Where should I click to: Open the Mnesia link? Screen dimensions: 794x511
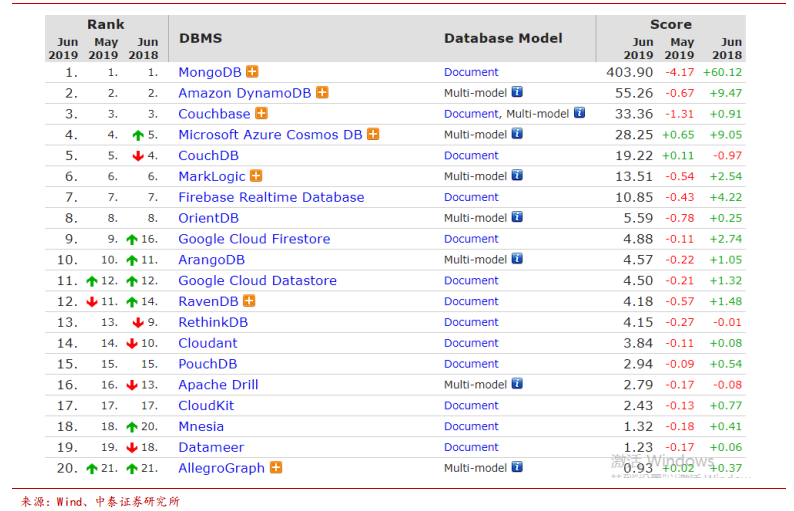(201, 426)
